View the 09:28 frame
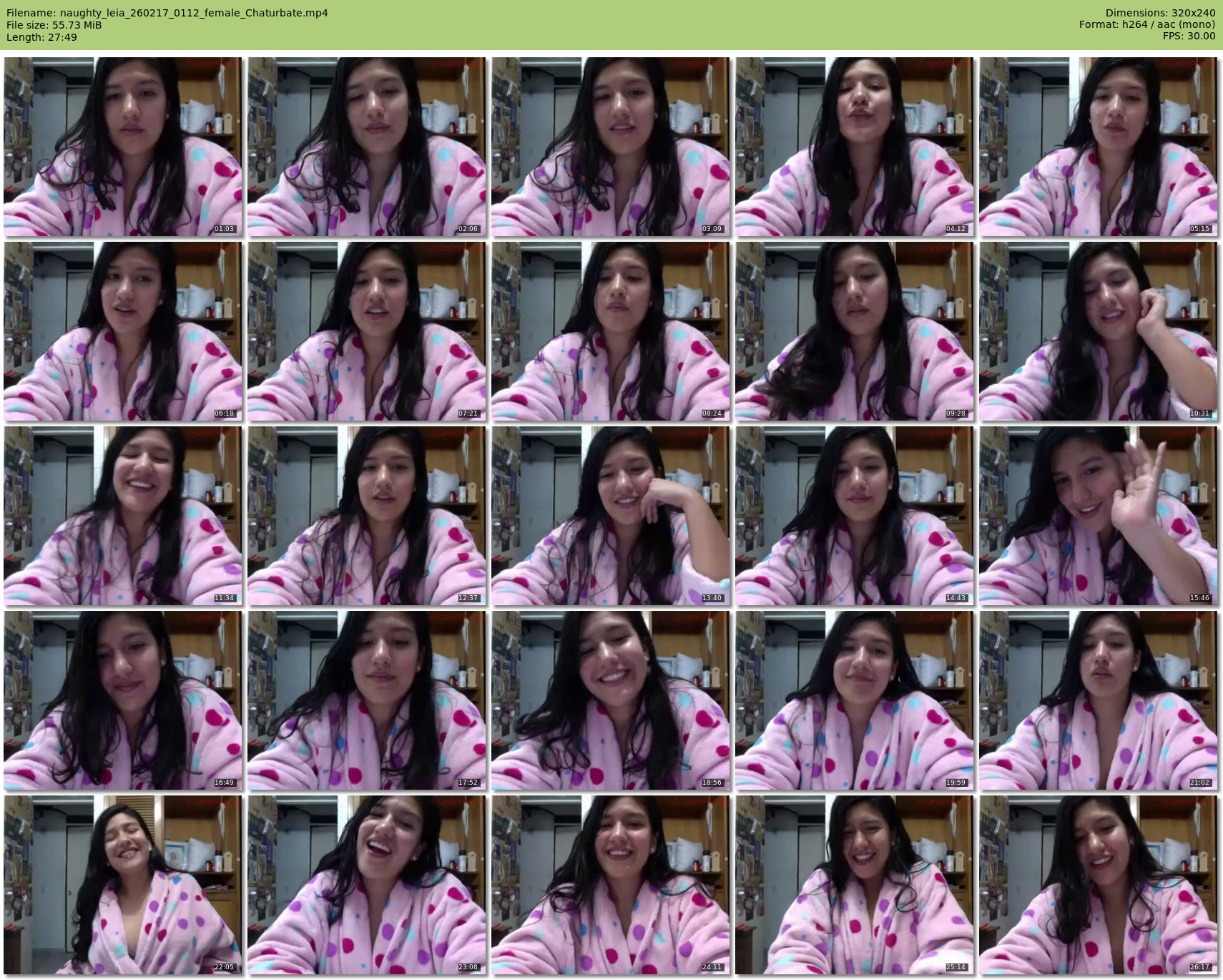 click(x=855, y=331)
